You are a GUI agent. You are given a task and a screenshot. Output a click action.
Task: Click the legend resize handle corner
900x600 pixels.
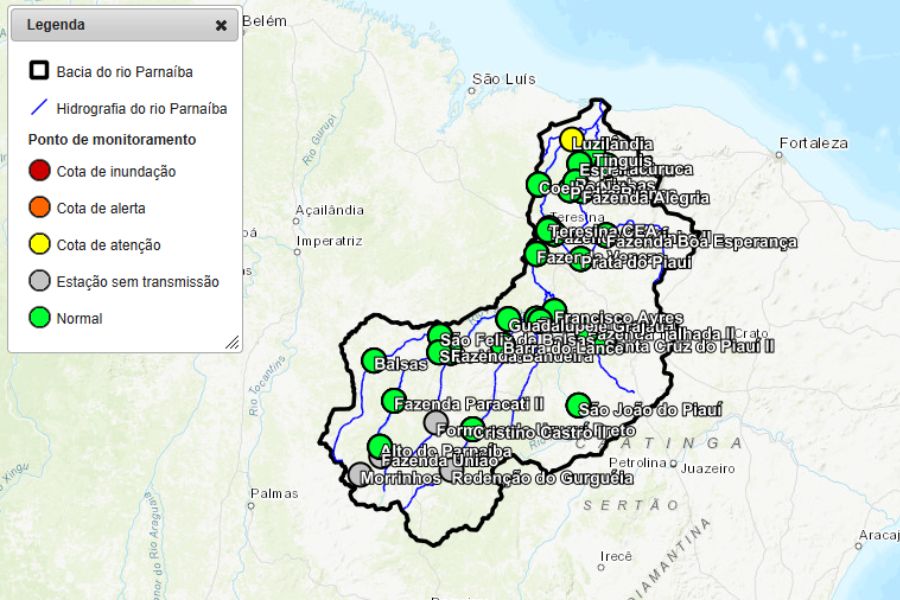pyautogui.click(x=232, y=342)
